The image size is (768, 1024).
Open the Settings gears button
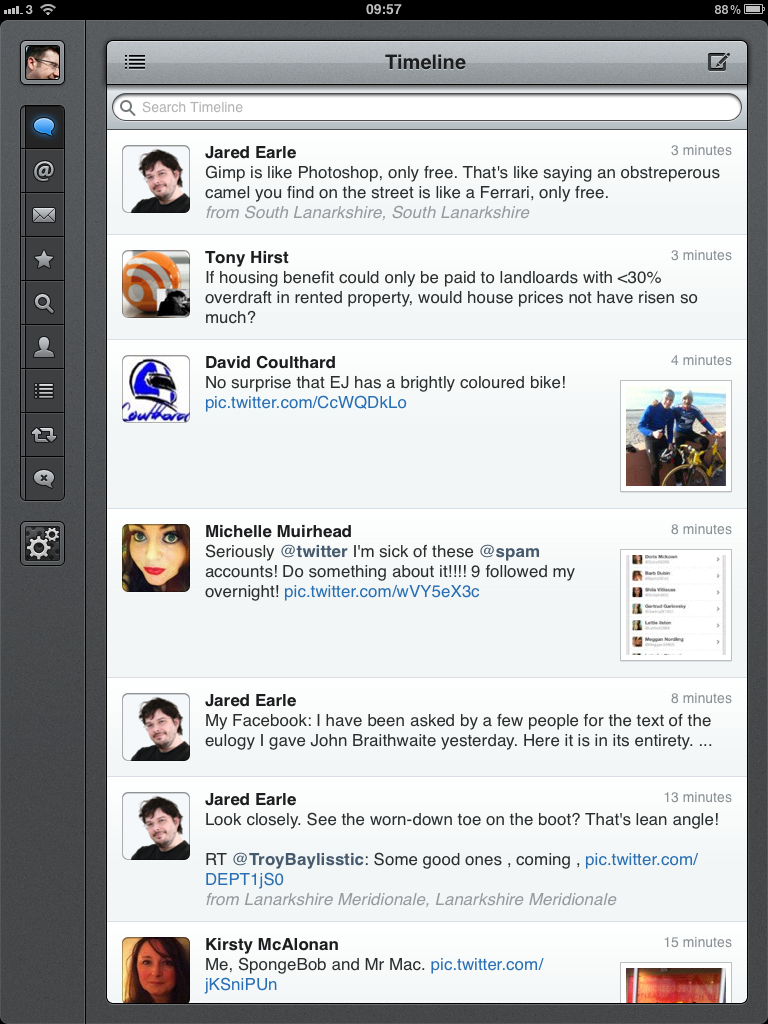(43, 545)
